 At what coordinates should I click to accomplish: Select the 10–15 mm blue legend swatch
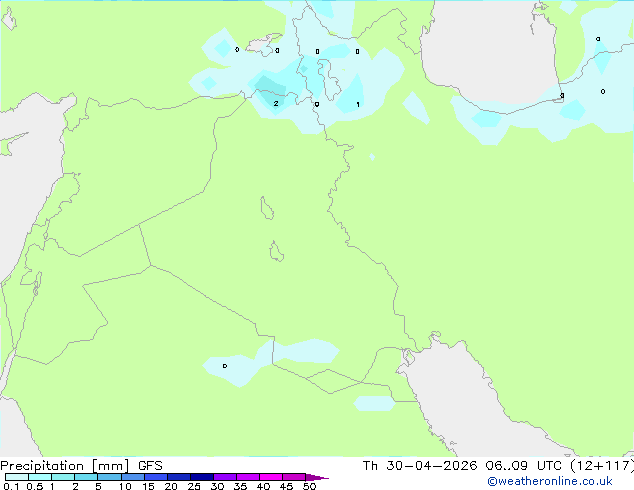click(133, 477)
